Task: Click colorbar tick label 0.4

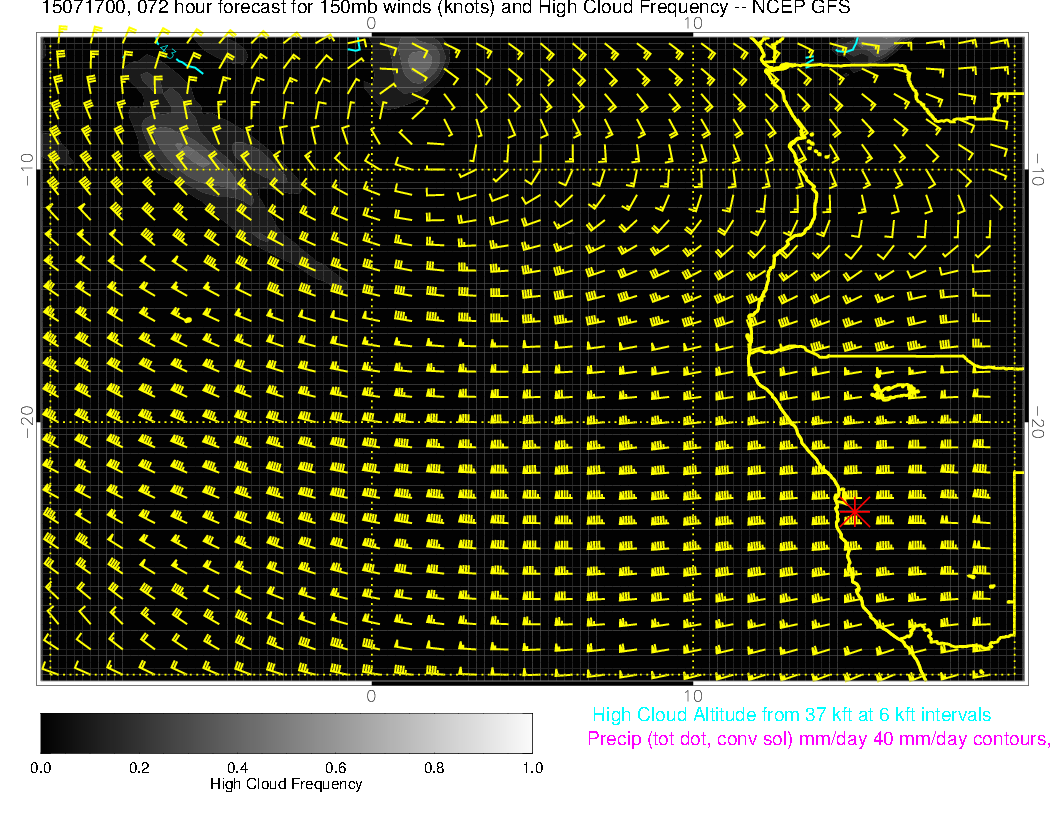Action: 237,768
